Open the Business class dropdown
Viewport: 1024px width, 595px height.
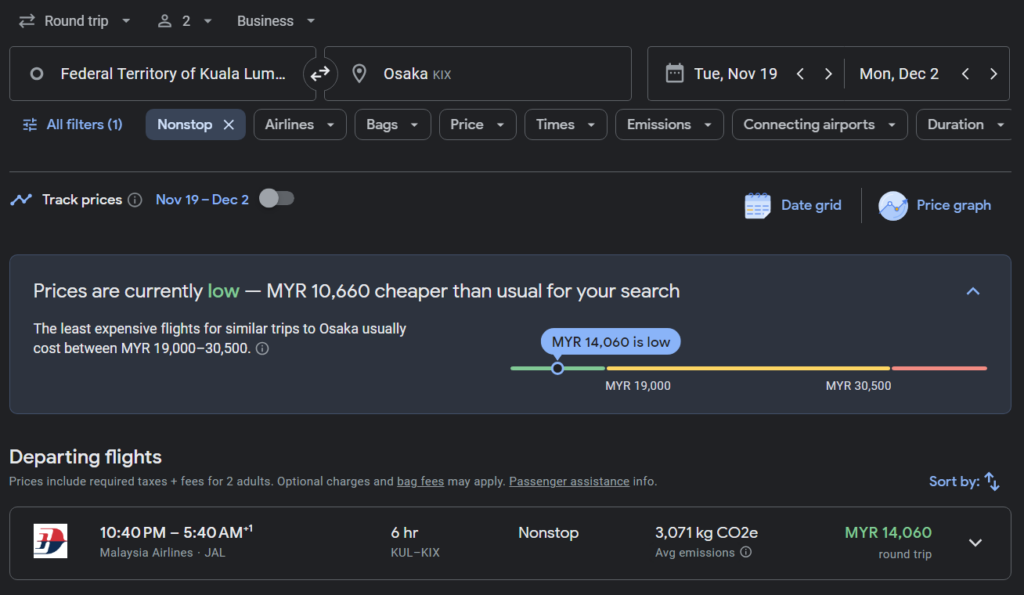[276, 21]
